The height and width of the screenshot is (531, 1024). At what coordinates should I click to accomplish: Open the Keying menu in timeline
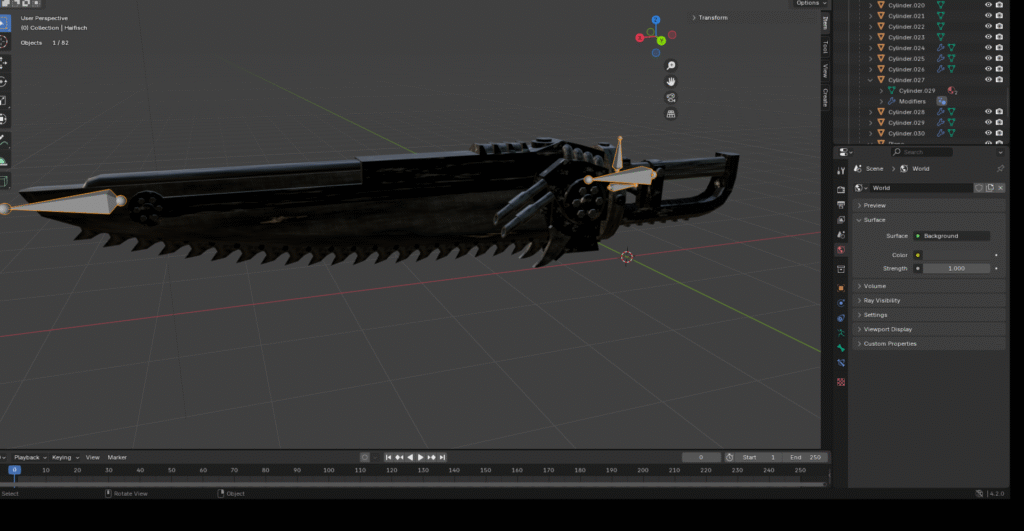tap(63, 457)
